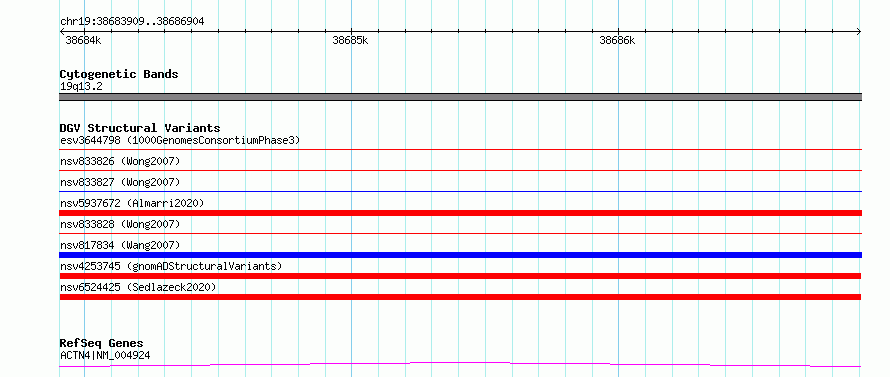Image resolution: width=890 pixels, height=377 pixels.
Task: Select the thin red bar under nsv833828
Action: point(460,233)
